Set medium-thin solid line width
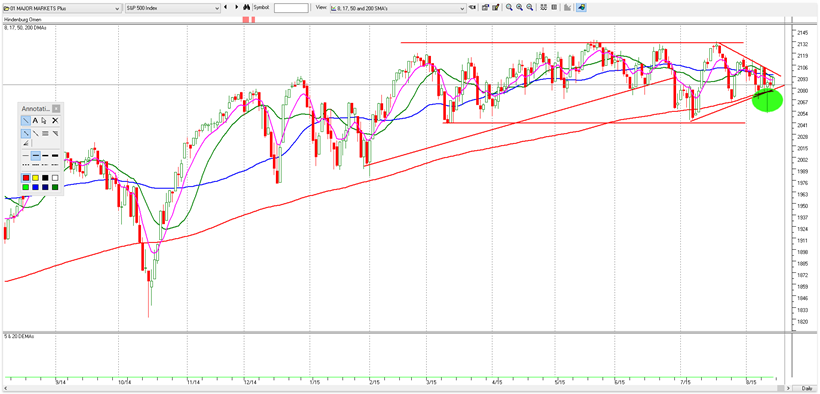This screenshot has height=394, width=820. [36, 155]
